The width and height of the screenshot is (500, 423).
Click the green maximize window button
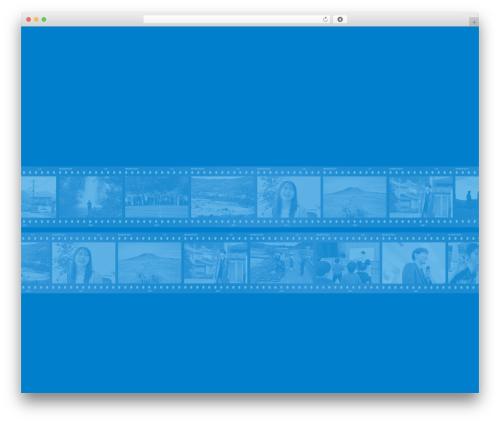click(x=44, y=20)
